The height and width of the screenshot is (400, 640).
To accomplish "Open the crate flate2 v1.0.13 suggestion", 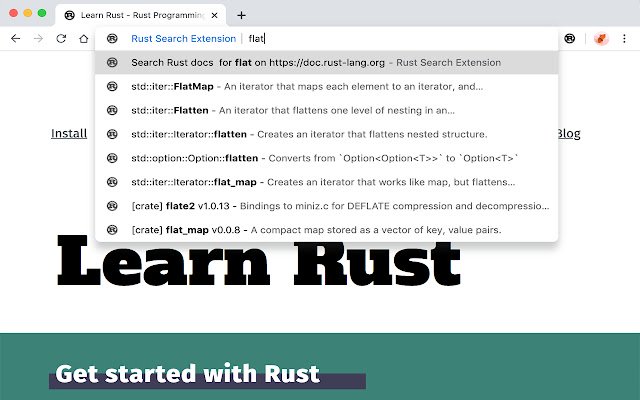I will coord(327,206).
